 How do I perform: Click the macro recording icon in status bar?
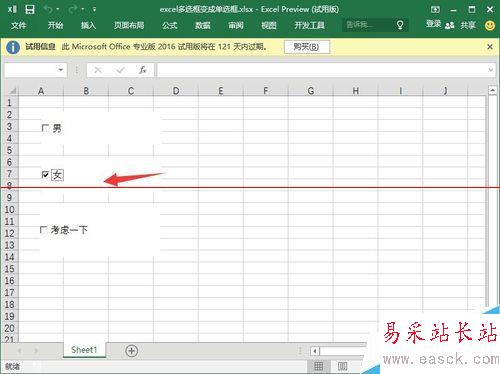[x=36, y=366]
